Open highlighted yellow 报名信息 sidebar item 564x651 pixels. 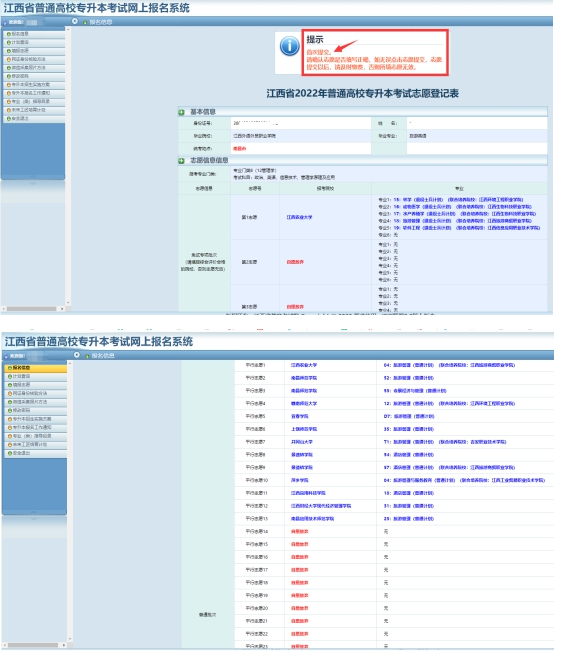35,368
